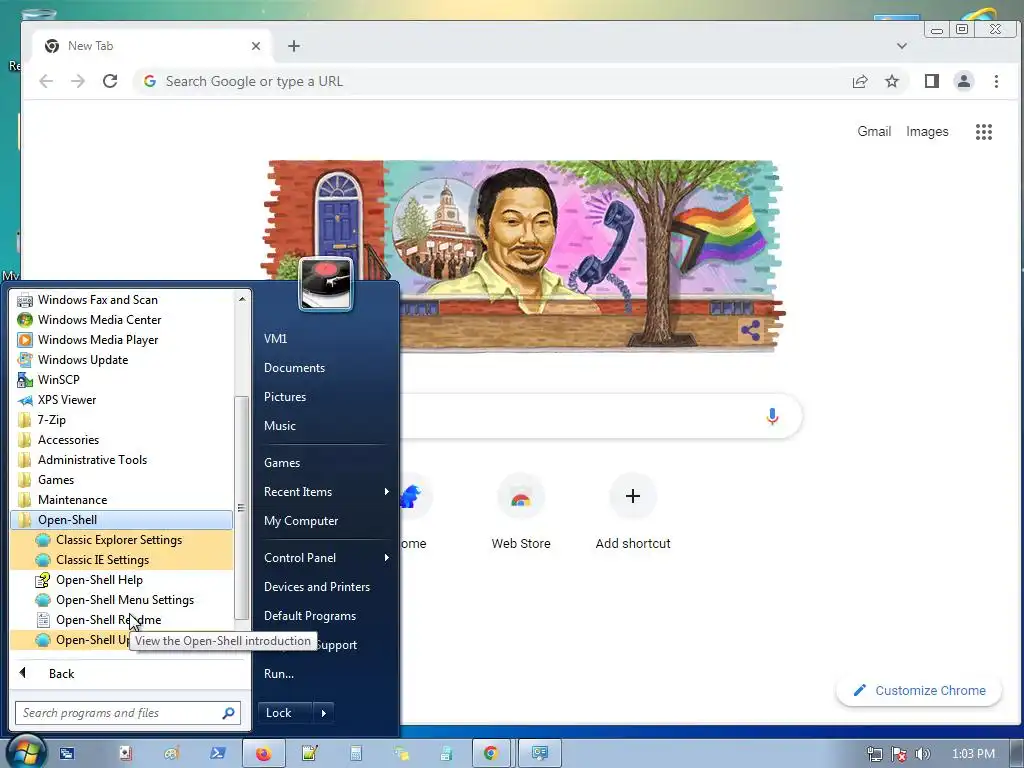Screen dimensions: 1024x768
Task: Open the Images link
Action: pyautogui.click(x=927, y=131)
